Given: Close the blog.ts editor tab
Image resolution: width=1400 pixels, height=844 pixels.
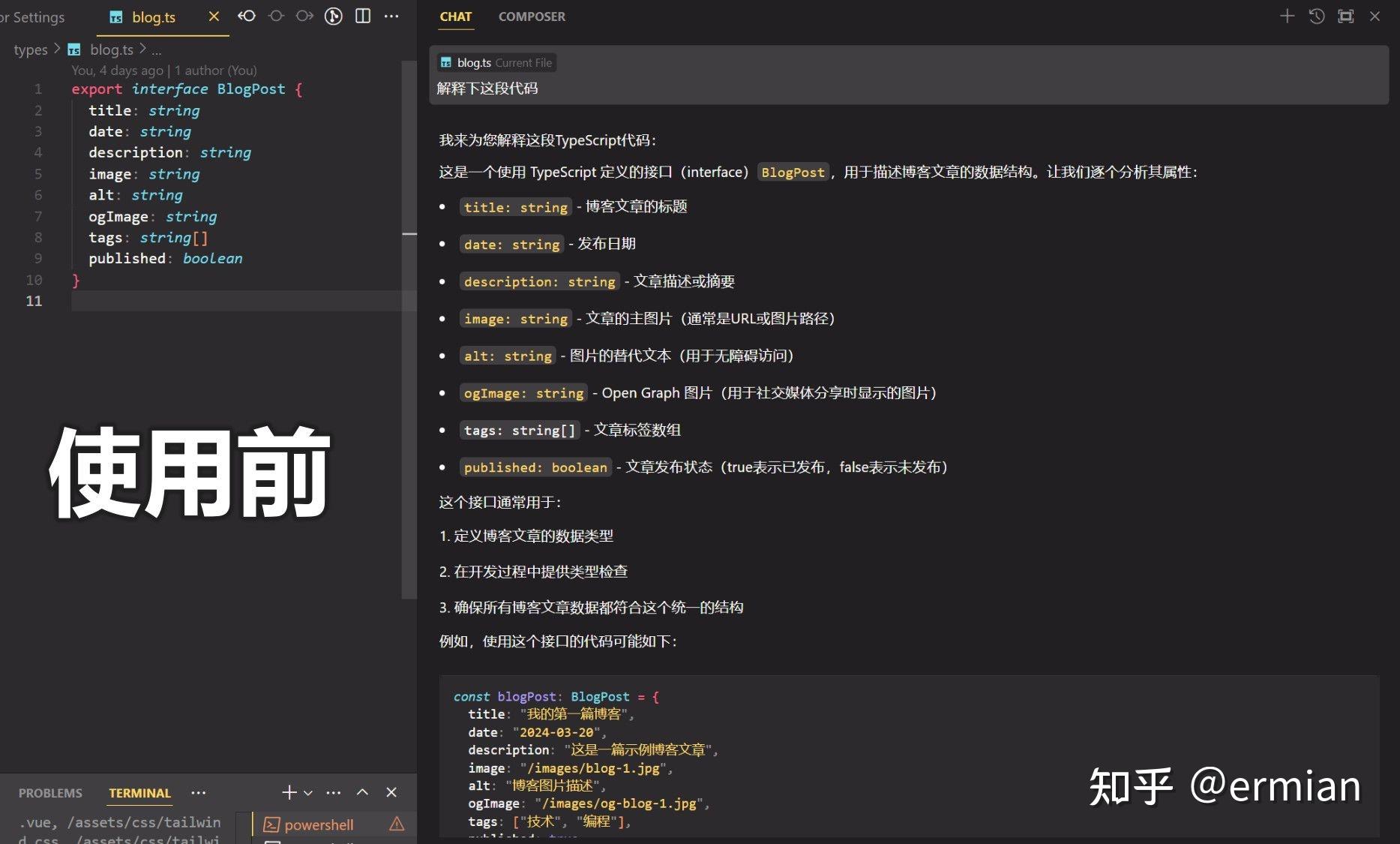Looking at the screenshot, I should click(213, 16).
